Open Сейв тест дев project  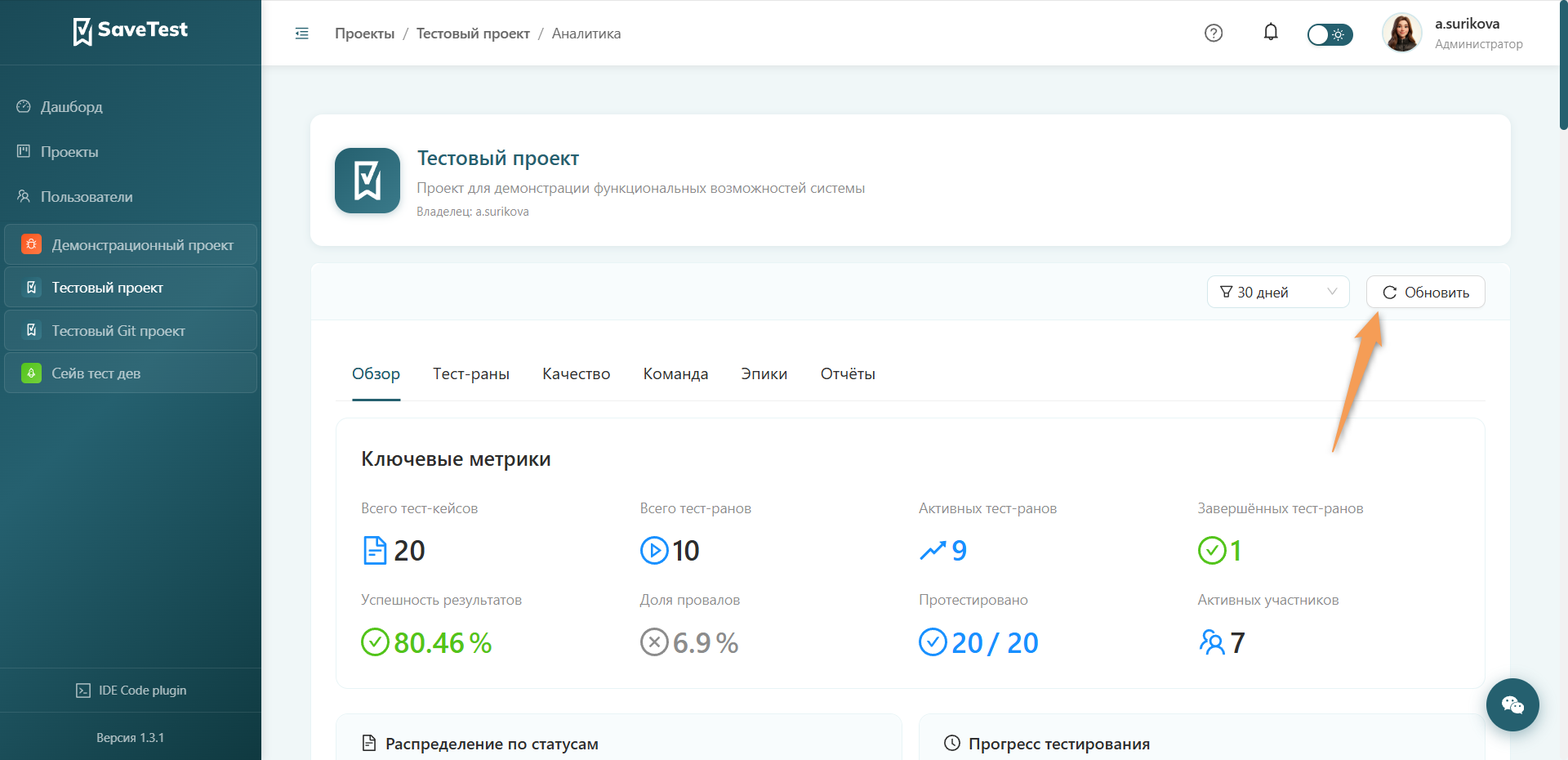click(131, 373)
